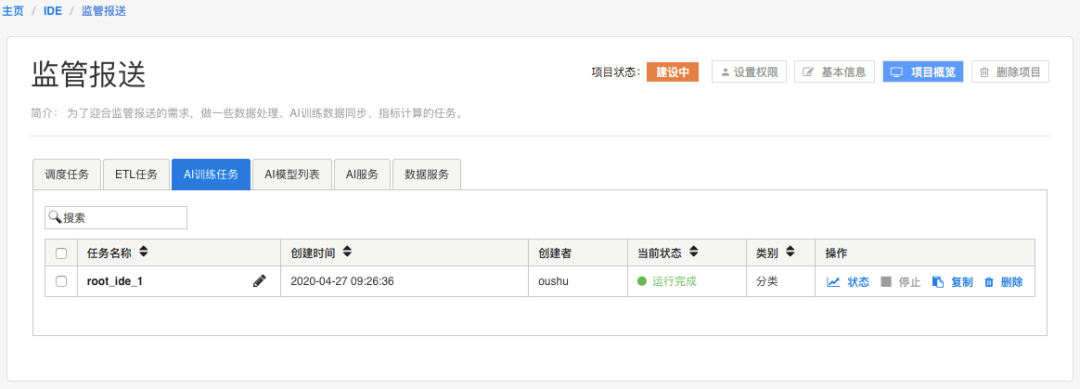Screen dimensions: 1080x389
Task: Click the creation time 2020-04-27 09:26:36
Action: click(342, 282)
